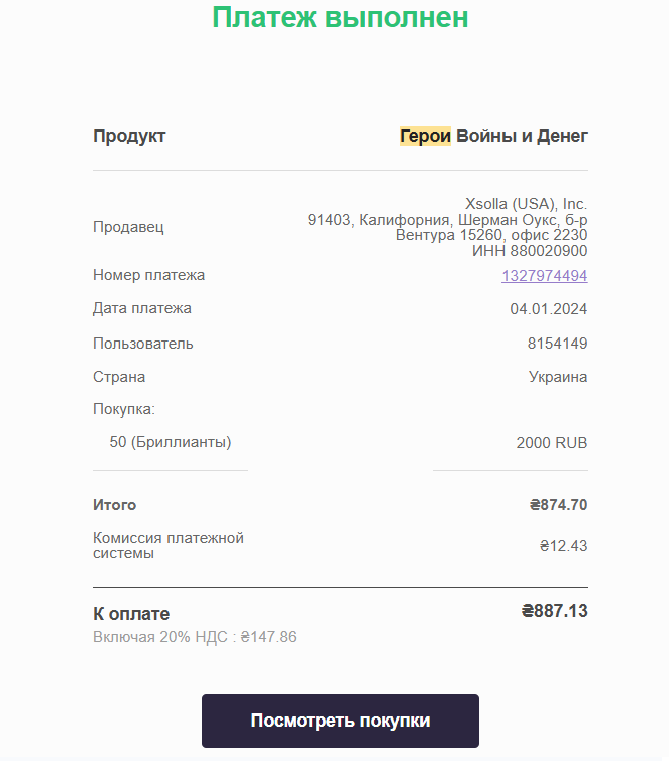The height and width of the screenshot is (761, 669).
Task: Click the 50 (Бриллианты) purchase item
Action: point(170,442)
